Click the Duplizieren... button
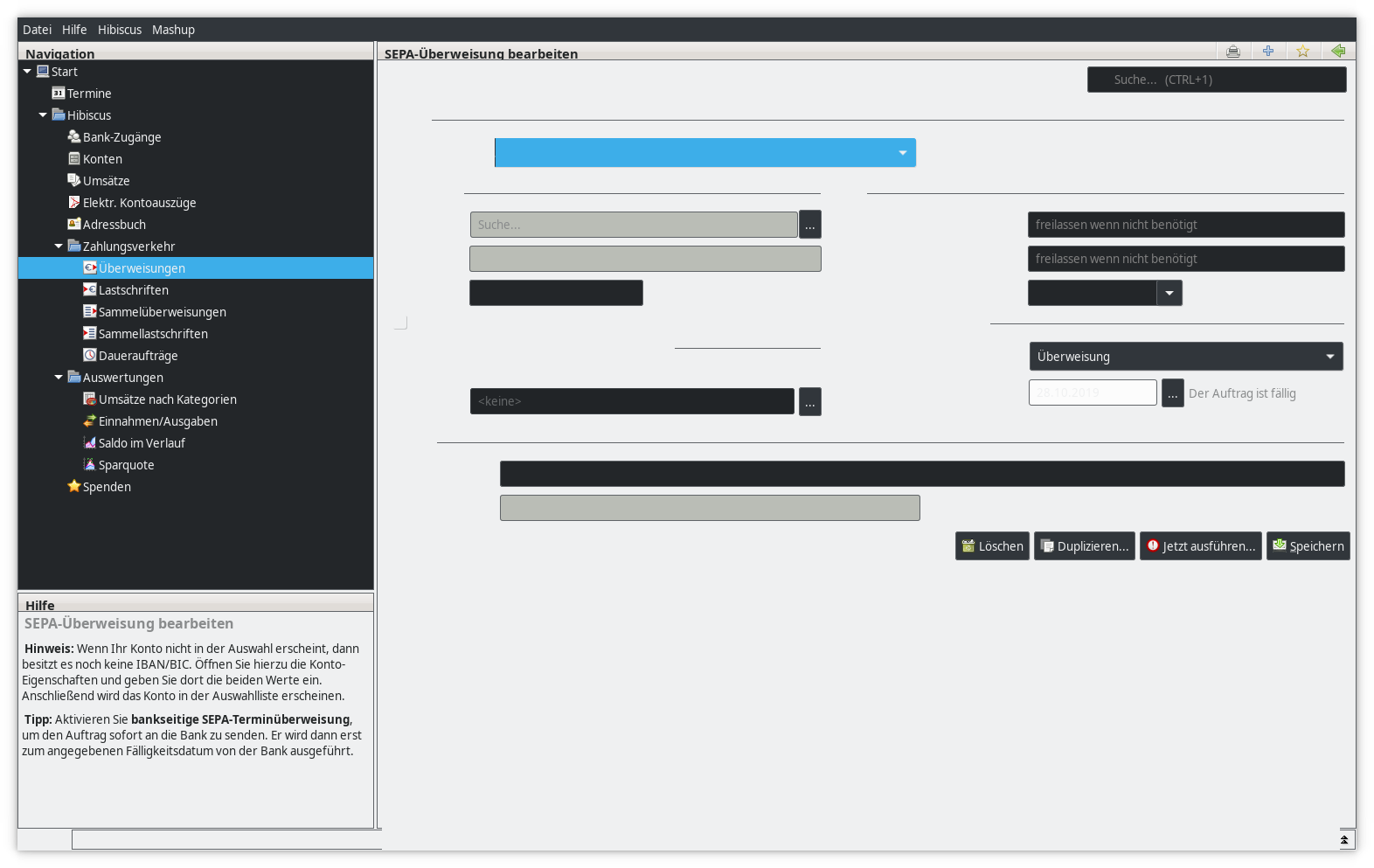Viewport: 1374px width, 868px height. (x=1084, y=546)
